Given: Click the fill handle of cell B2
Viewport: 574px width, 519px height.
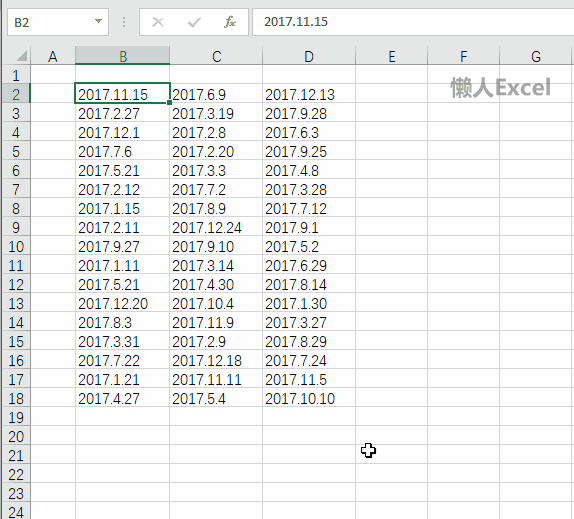Looking at the screenshot, I should coord(169,102).
